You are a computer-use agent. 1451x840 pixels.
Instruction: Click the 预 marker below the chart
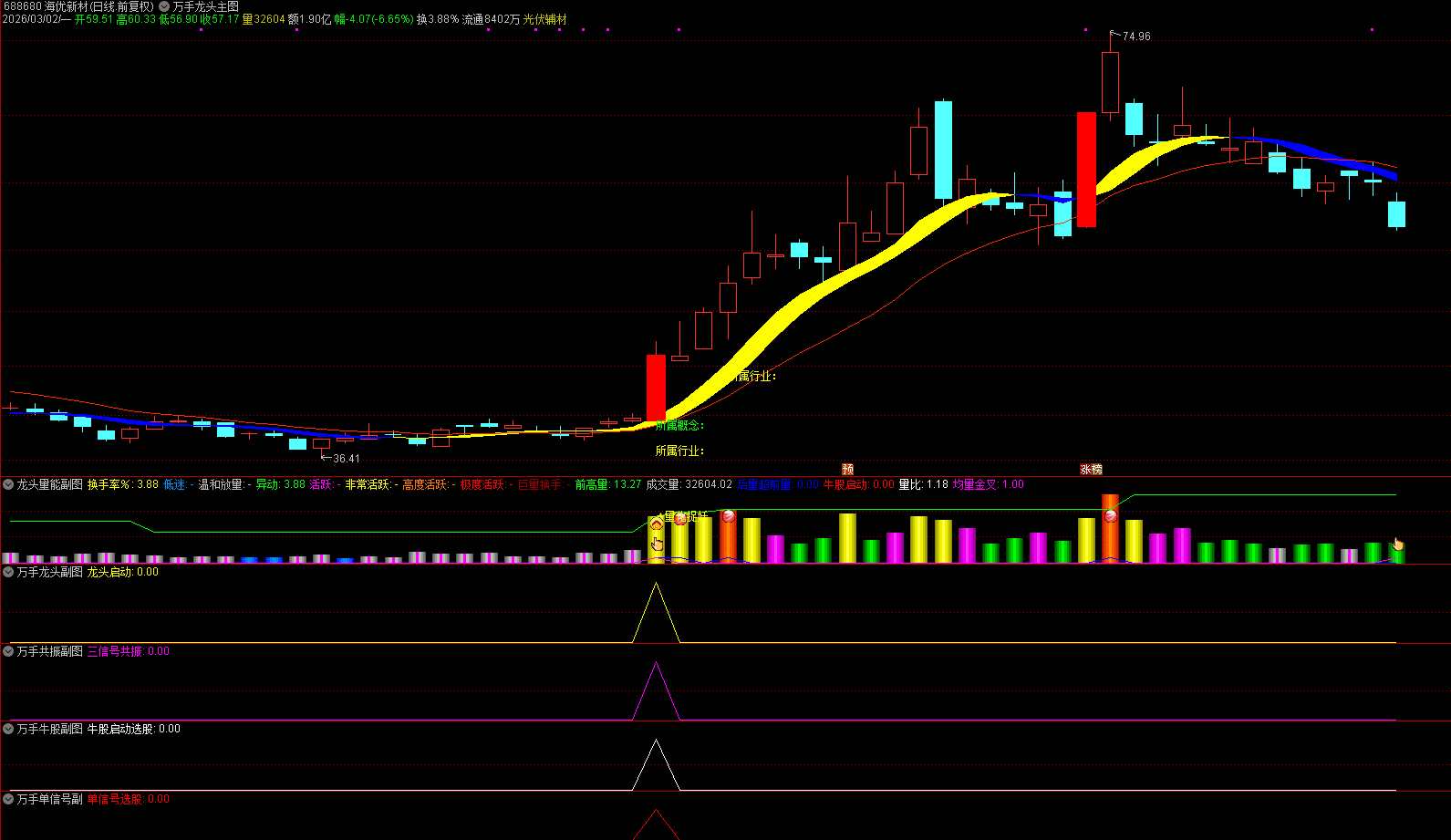point(847,470)
